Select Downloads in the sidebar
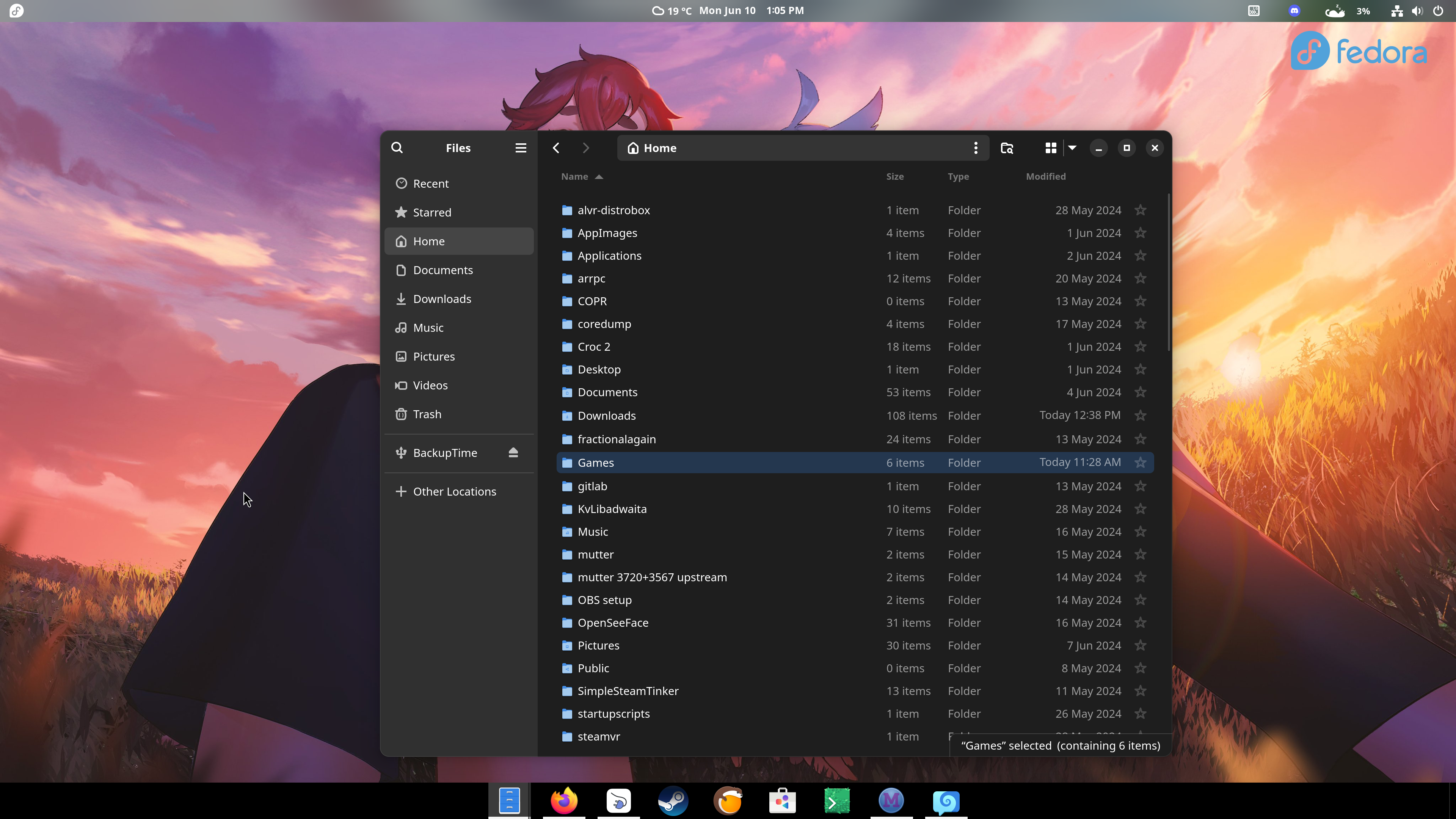Screen dimensions: 1456x819 coord(441,299)
